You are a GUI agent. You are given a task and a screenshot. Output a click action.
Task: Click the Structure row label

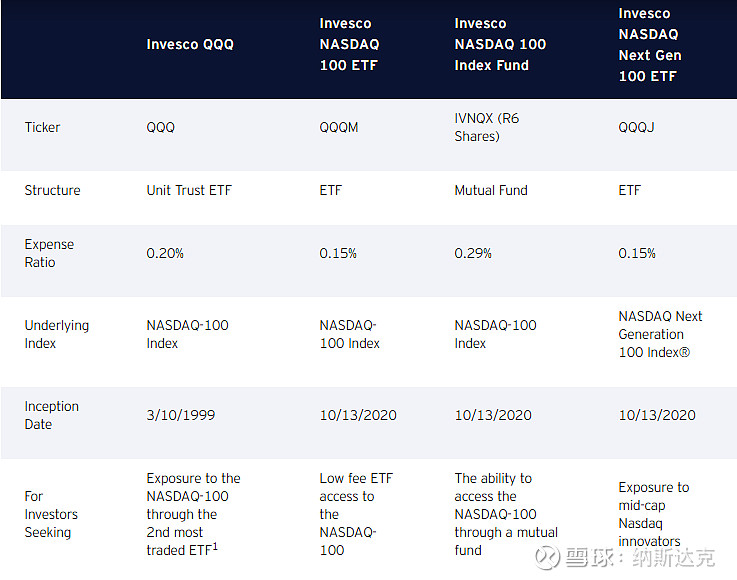pyautogui.click(x=52, y=190)
